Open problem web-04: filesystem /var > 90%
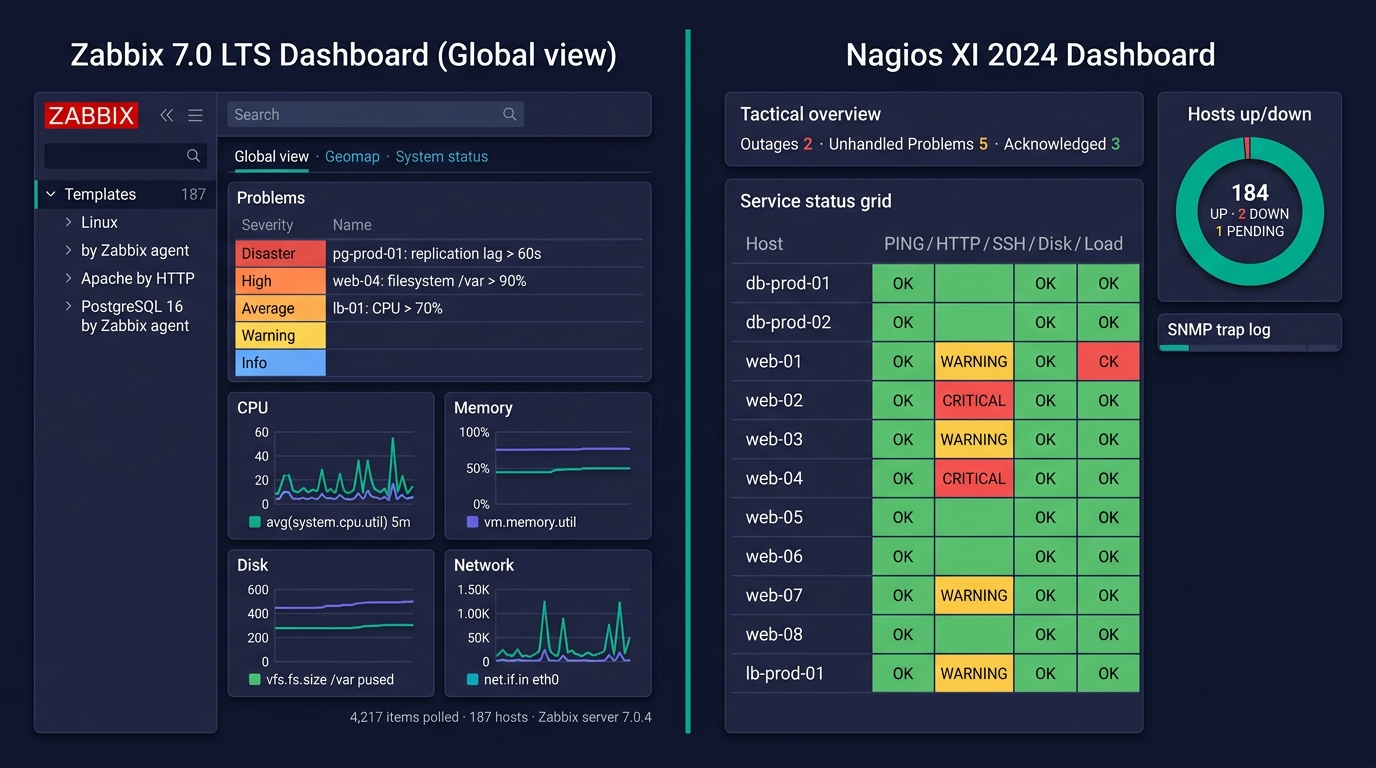Screen dimensions: 1376x768 (x=429, y=281)
